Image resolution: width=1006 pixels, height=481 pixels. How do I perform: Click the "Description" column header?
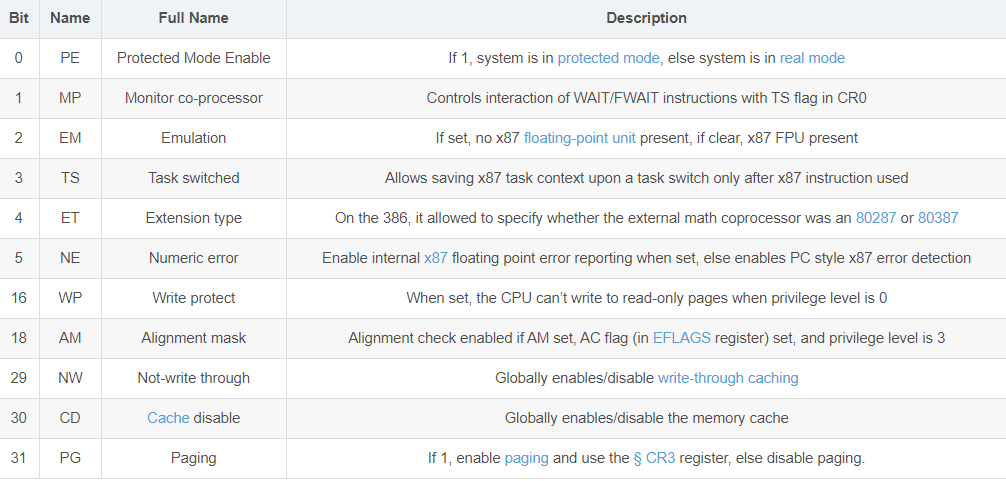click(x=646, y=18)
